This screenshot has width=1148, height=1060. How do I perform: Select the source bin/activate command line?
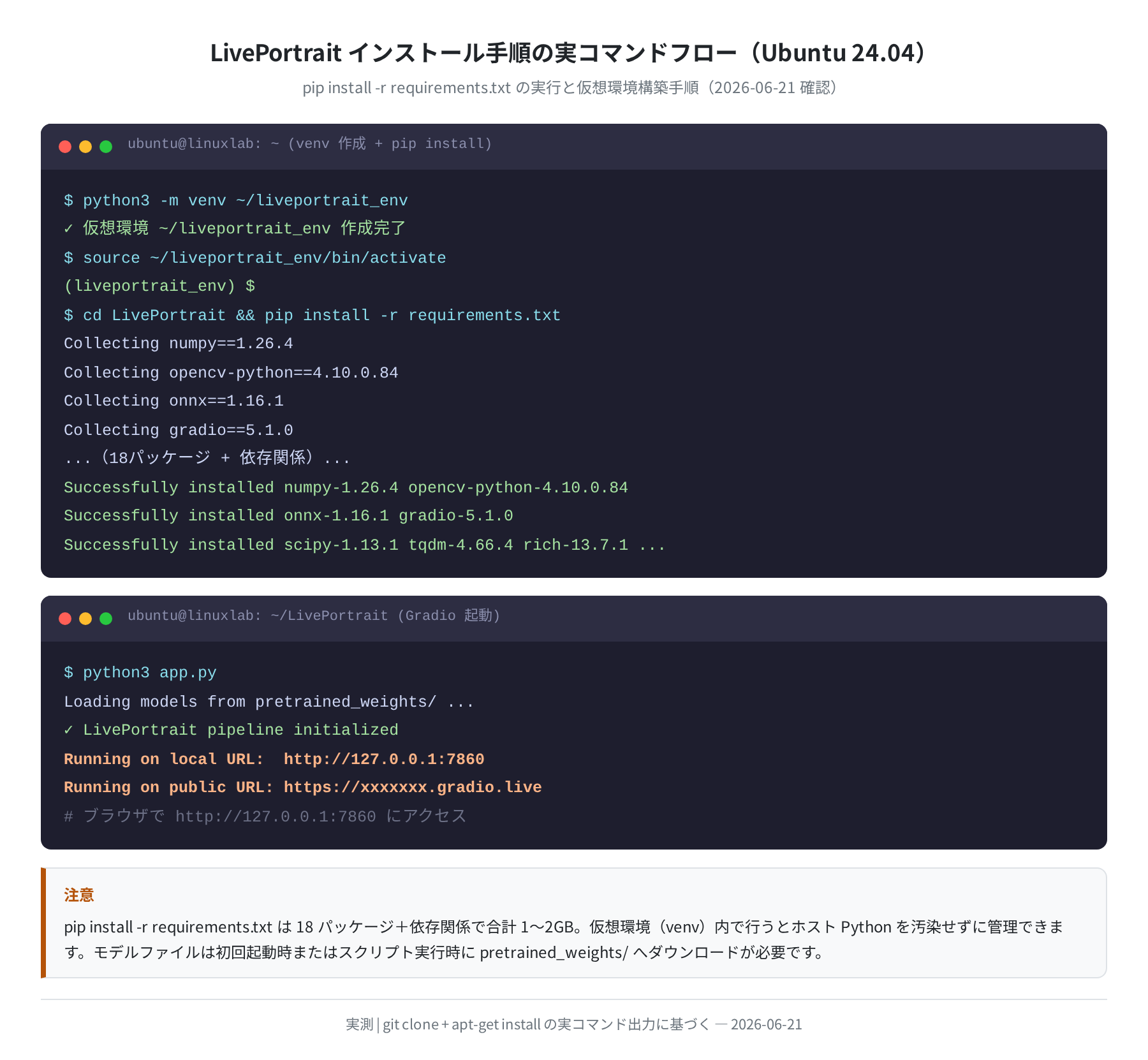(255, 258)
